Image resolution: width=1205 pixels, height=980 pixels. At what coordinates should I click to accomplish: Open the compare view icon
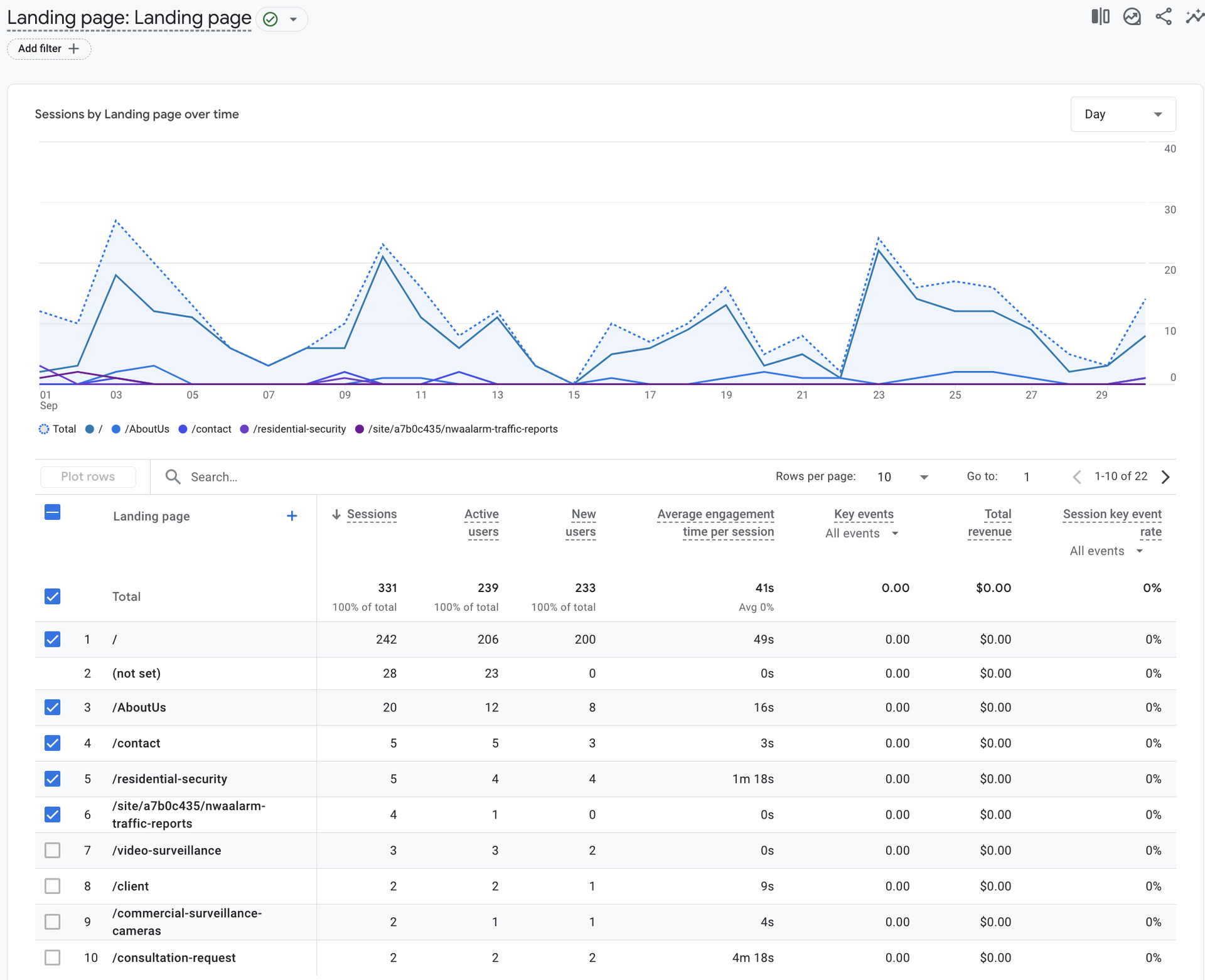tap(1100, 17)
